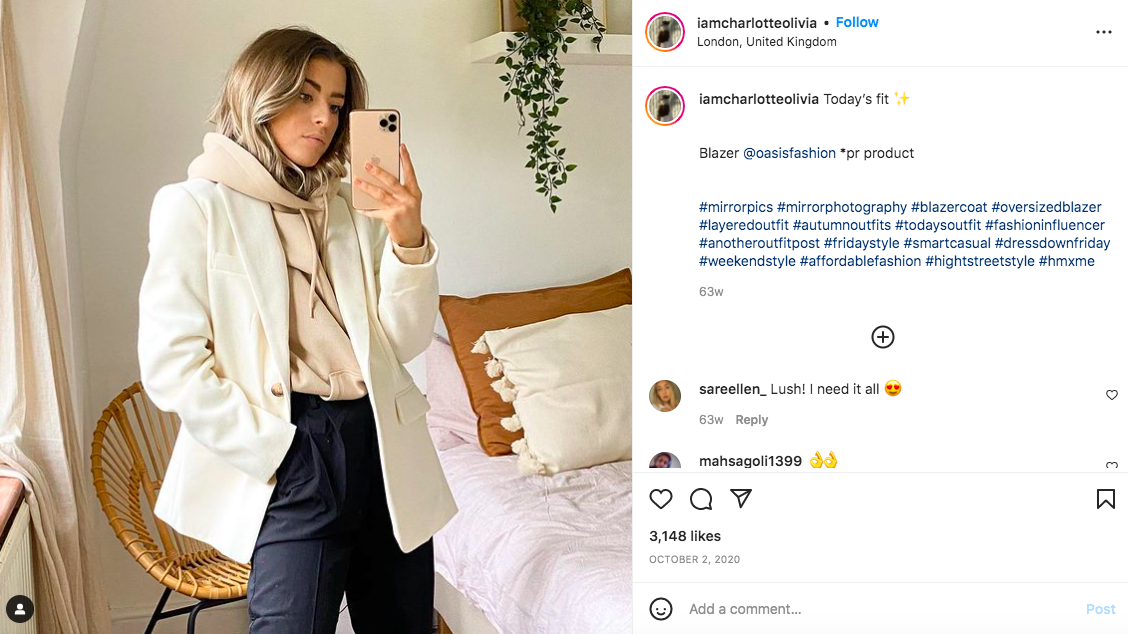
Task: Open the London, United Kingdom location link
Action: point(766,42)
